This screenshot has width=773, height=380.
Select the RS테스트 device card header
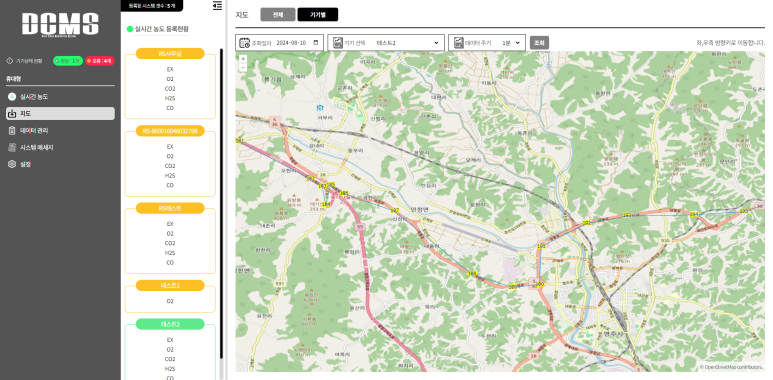pos(170,208)
